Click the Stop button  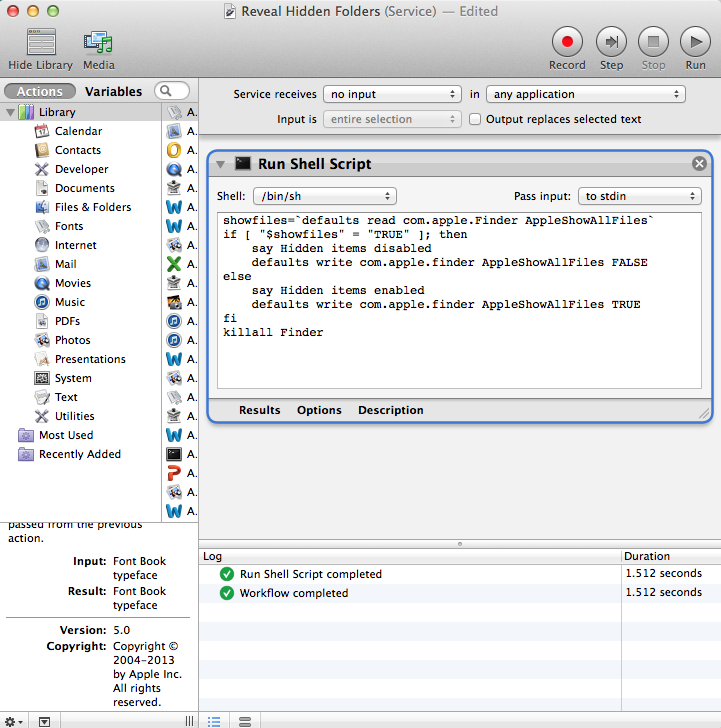click(653, 42)
